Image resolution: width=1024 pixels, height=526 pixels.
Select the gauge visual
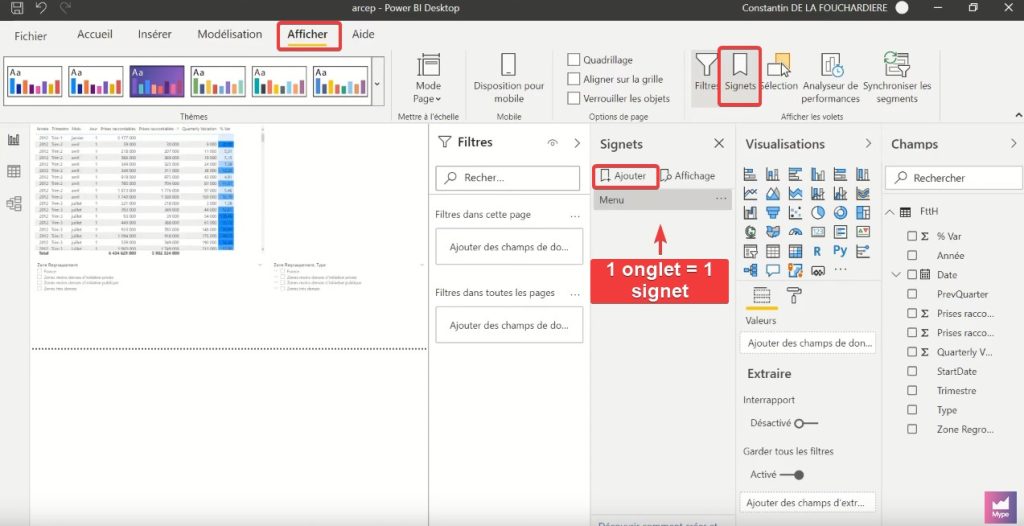[795, 231]
